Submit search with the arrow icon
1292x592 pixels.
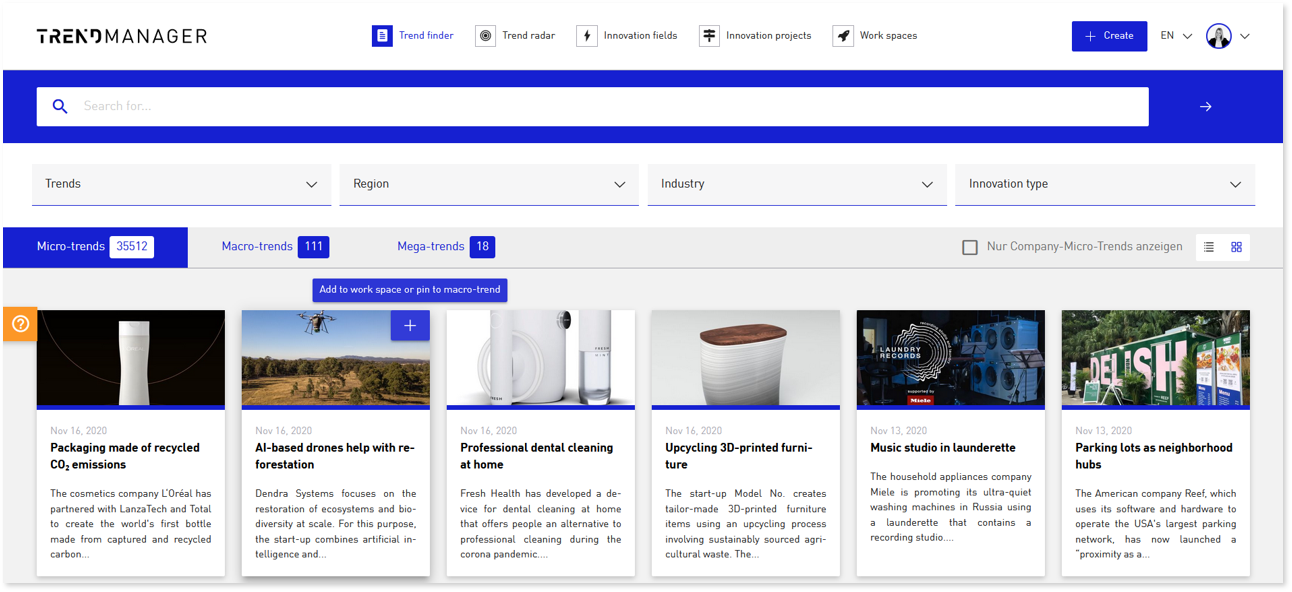tap(1206, 107)
